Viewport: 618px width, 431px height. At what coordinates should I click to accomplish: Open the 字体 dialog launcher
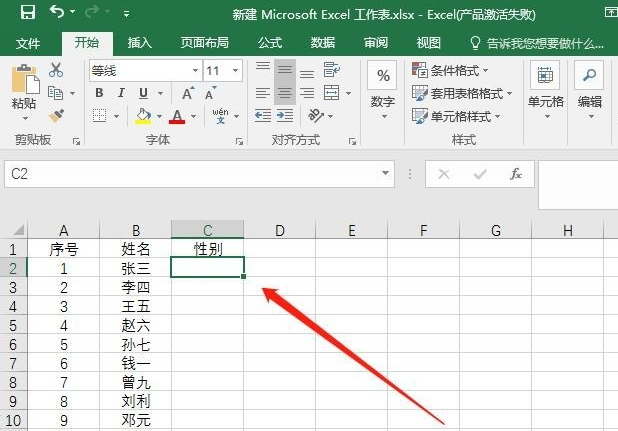click(239, 141)
